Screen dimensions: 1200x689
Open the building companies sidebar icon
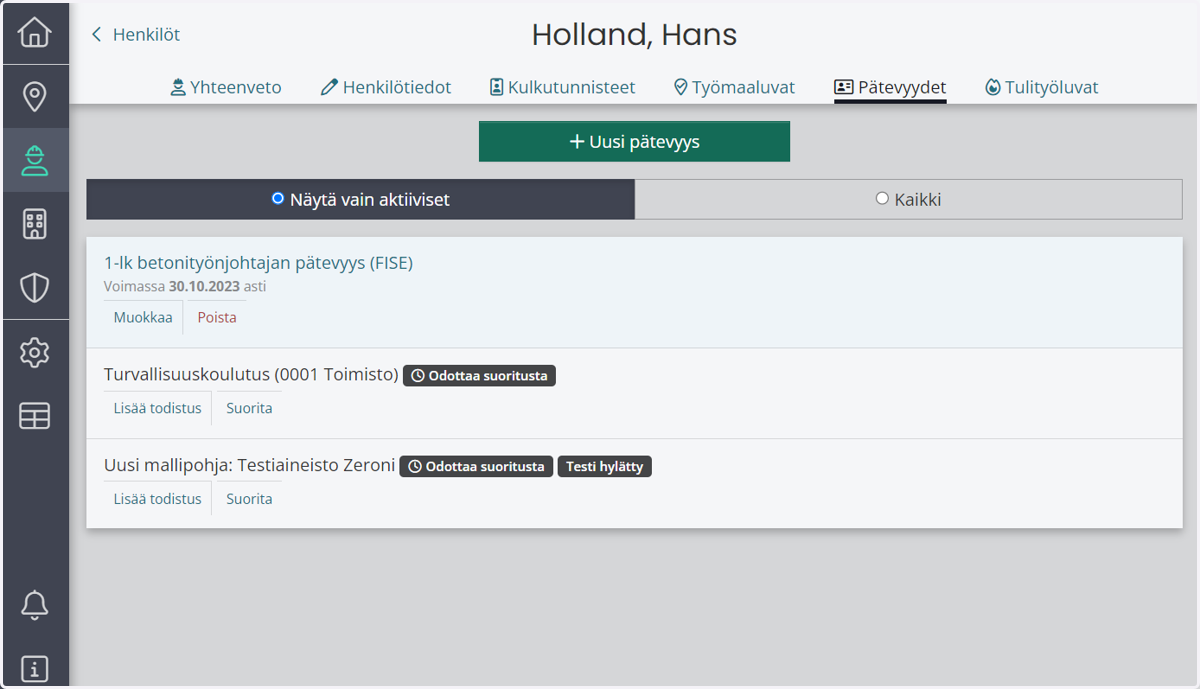[35, 224]
